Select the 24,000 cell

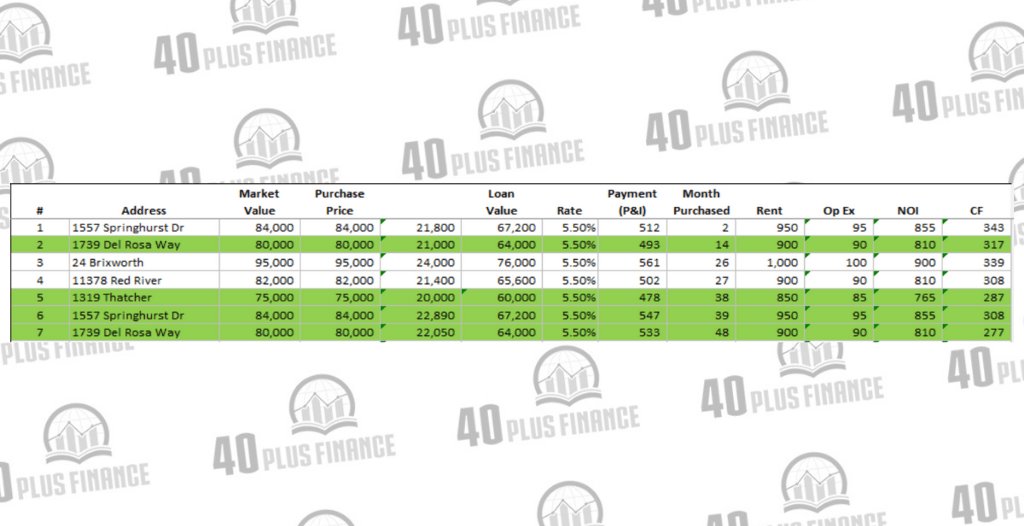pyautogui.click(x=421, y=263)
